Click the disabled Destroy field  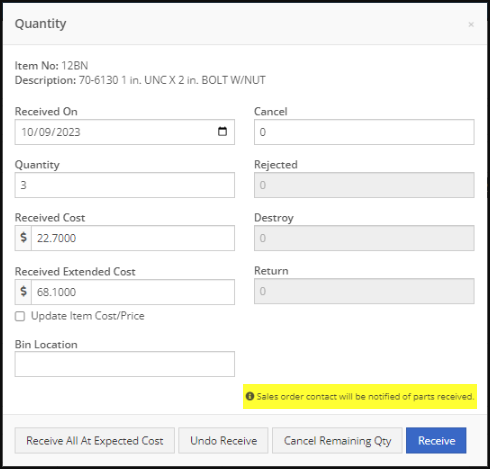pos(364,238)
